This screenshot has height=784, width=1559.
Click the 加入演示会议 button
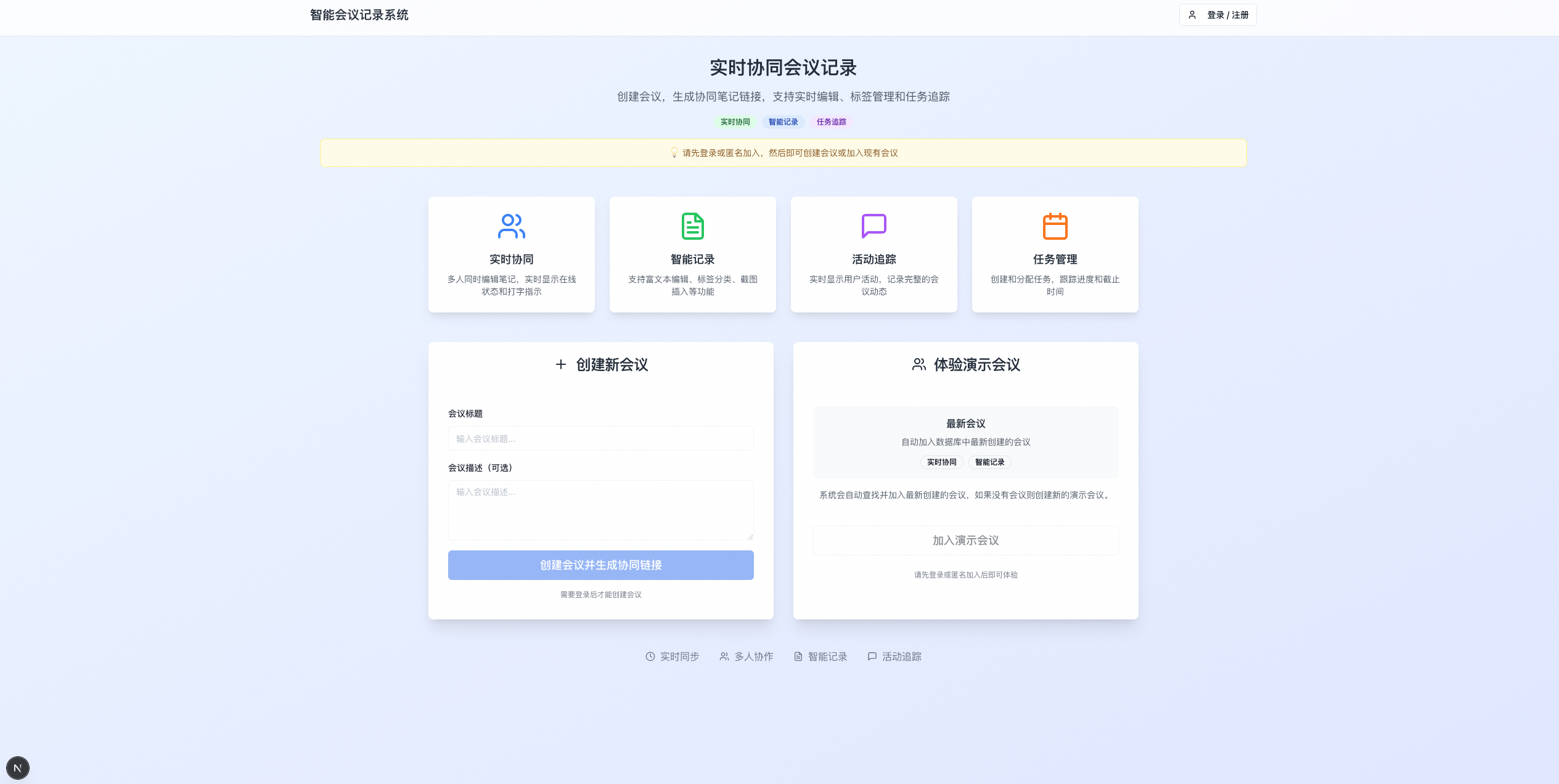point(965,540)
